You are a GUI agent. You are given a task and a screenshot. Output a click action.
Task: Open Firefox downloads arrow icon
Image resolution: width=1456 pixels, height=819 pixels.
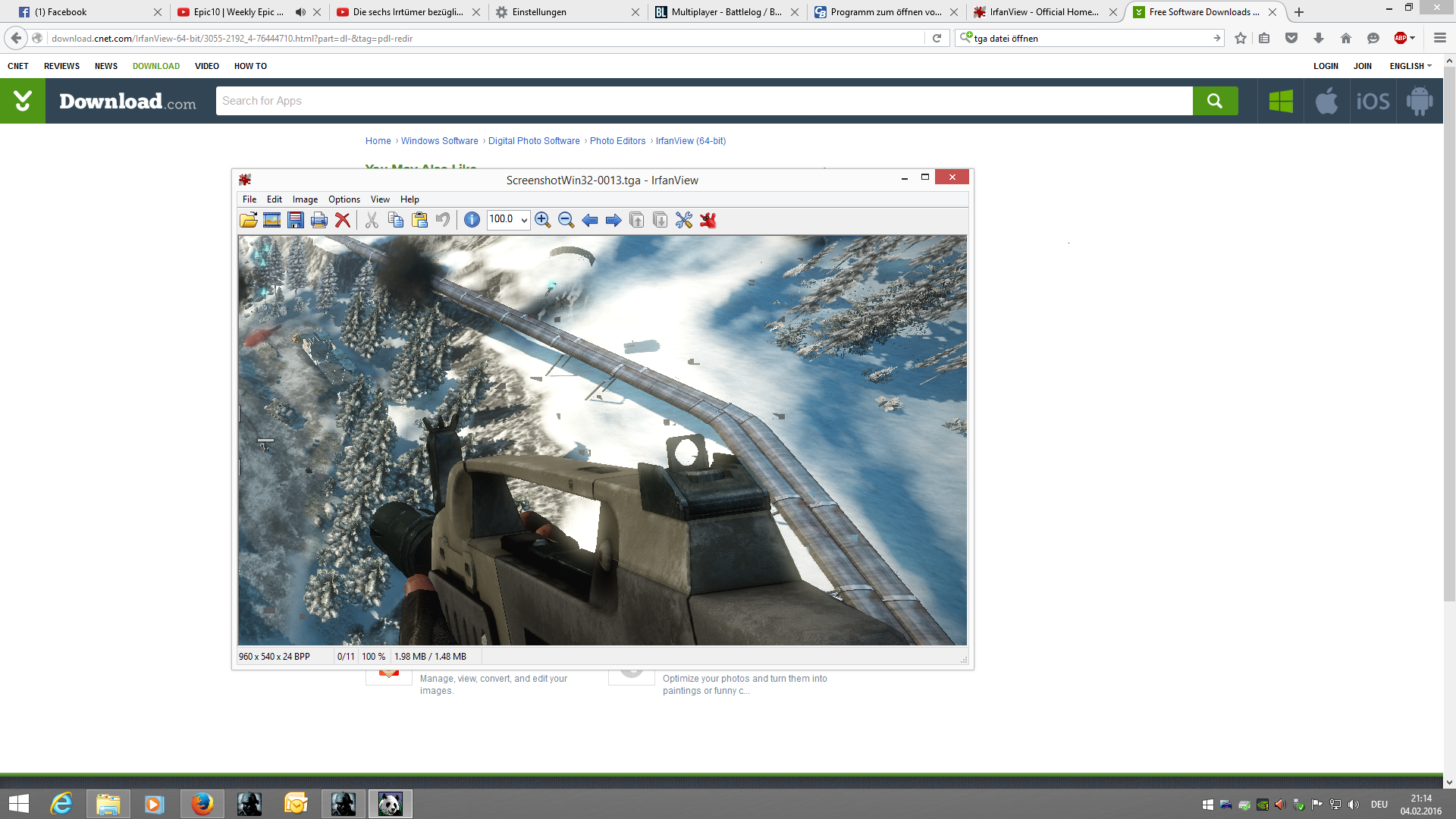tap(1319, 38)
